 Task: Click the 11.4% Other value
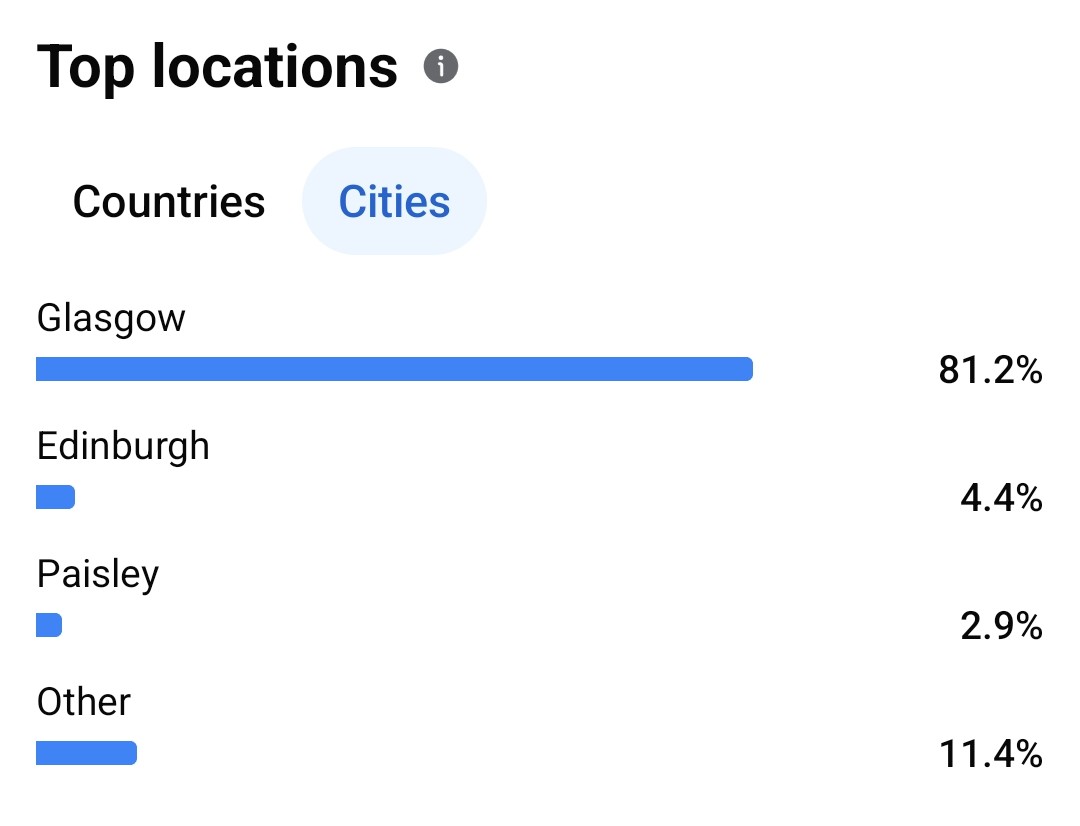[990, 755]
